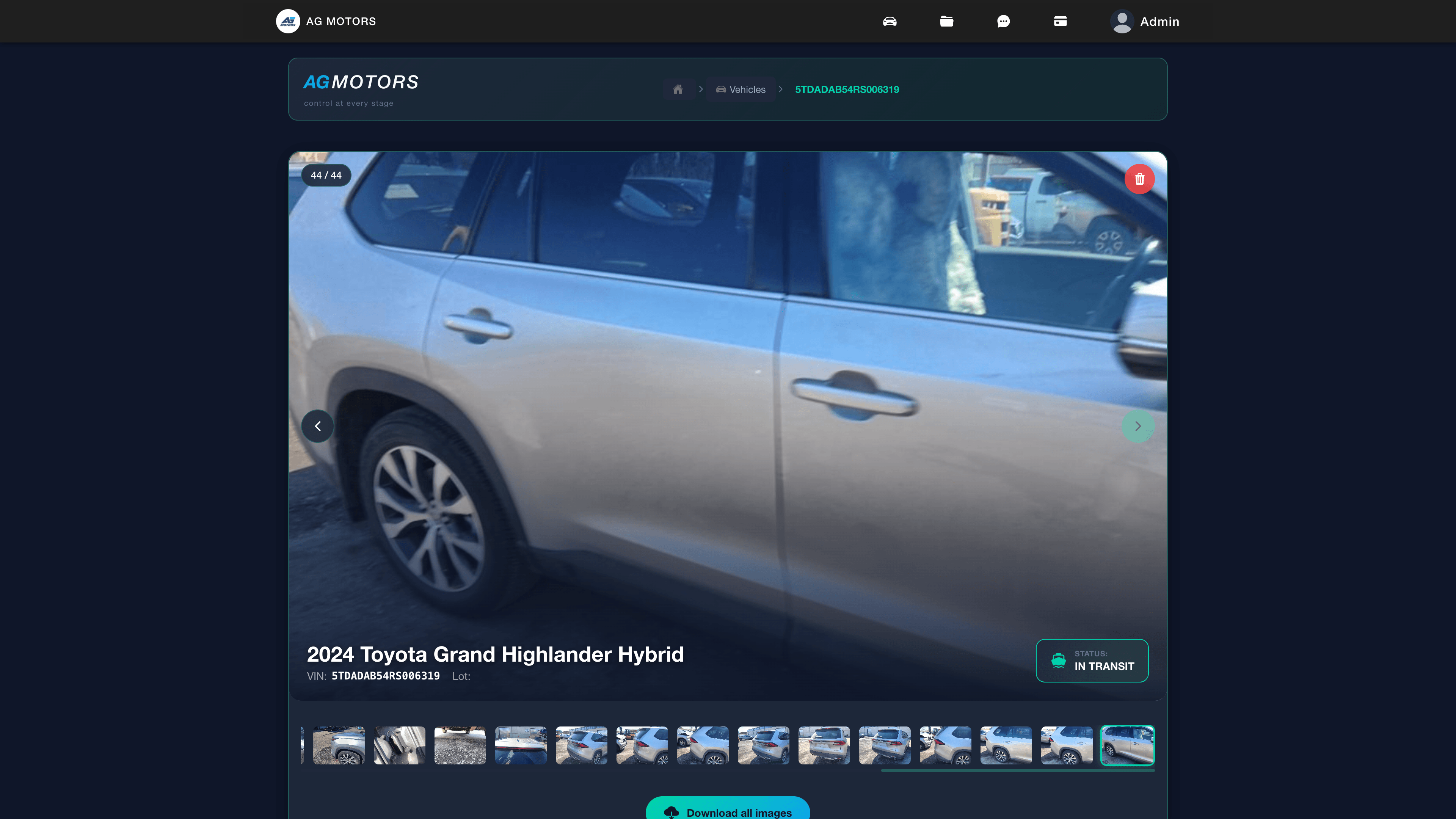The width and height of the screenshot is (1456, 819).
Task: Click the Admin user avatar
Action: coord(1122,22)
